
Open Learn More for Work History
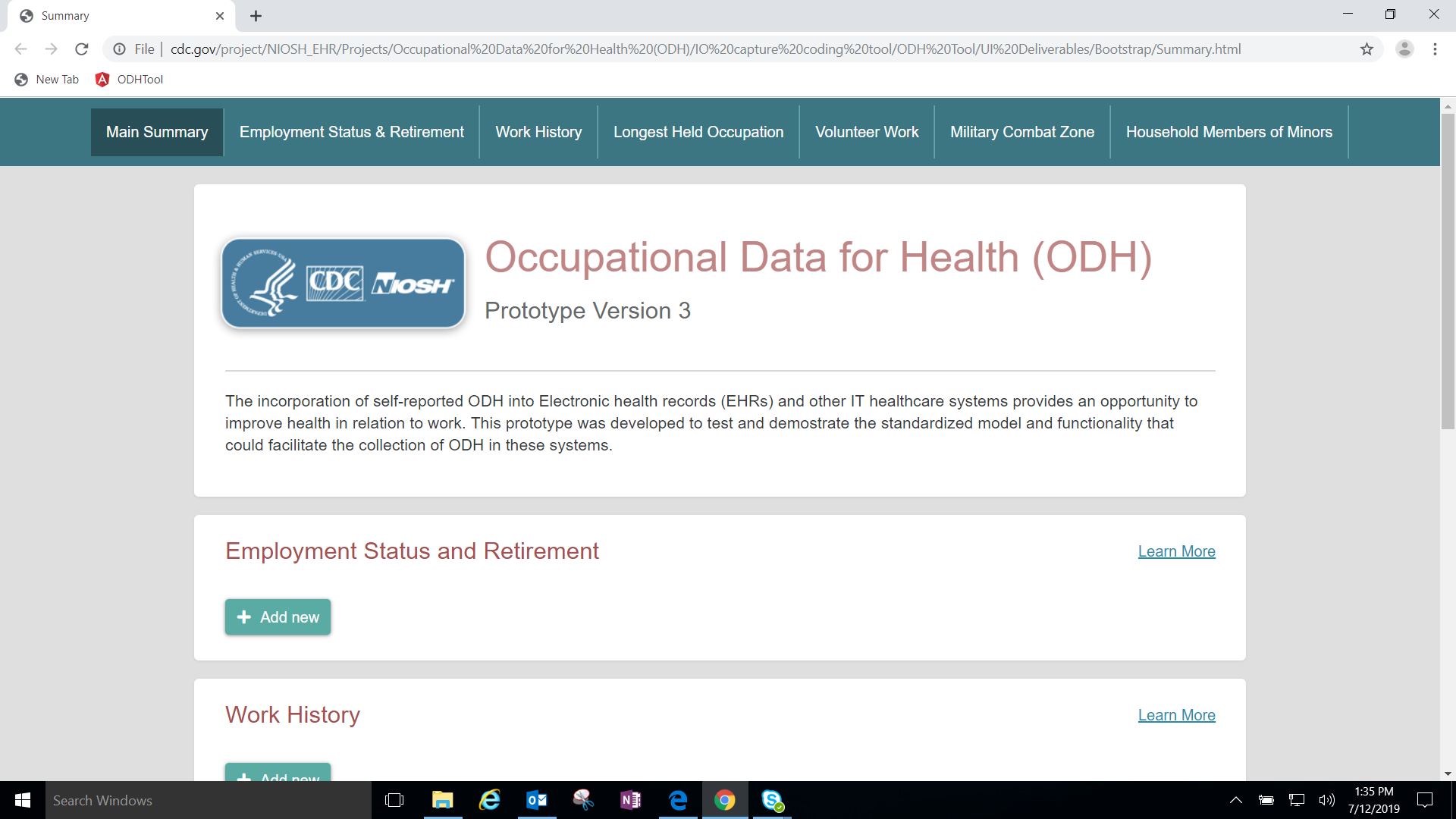[x=1176, y=715]
